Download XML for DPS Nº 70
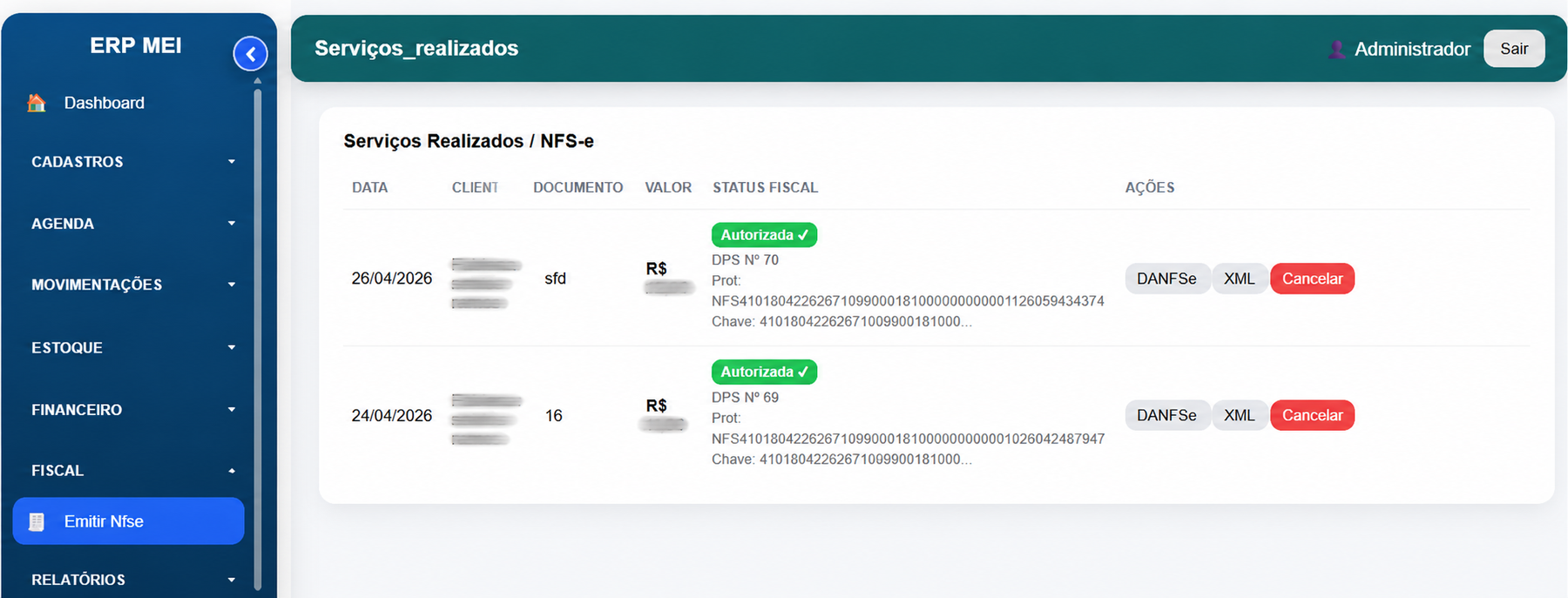The height and width of the screenshot is (598, 1568). click(x=1239, y=279)
